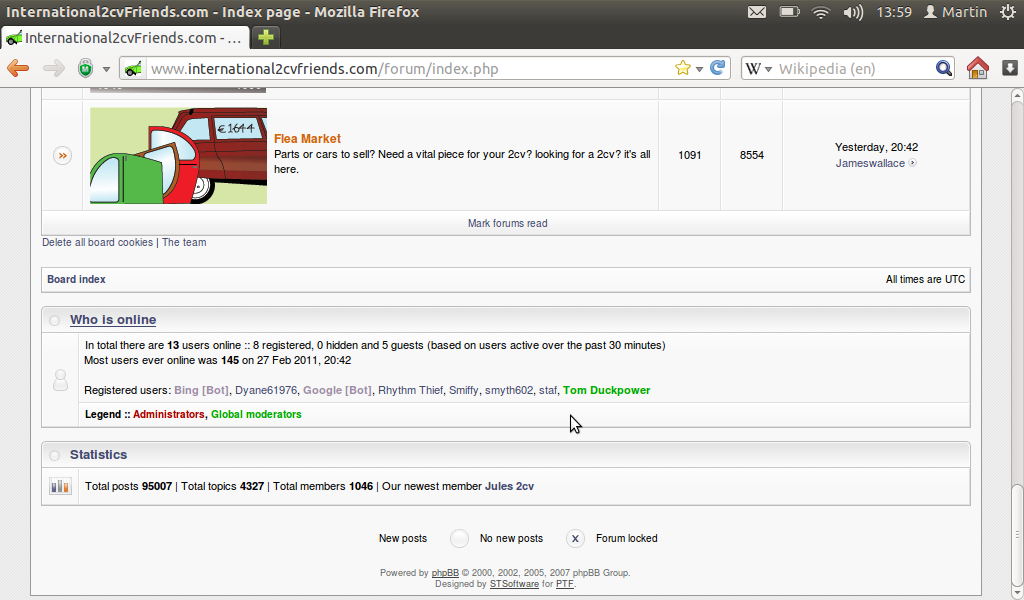This screenshot has height=600, width=1024.
Task: Bookmark this page with the star icon
Action: [682, 68]
